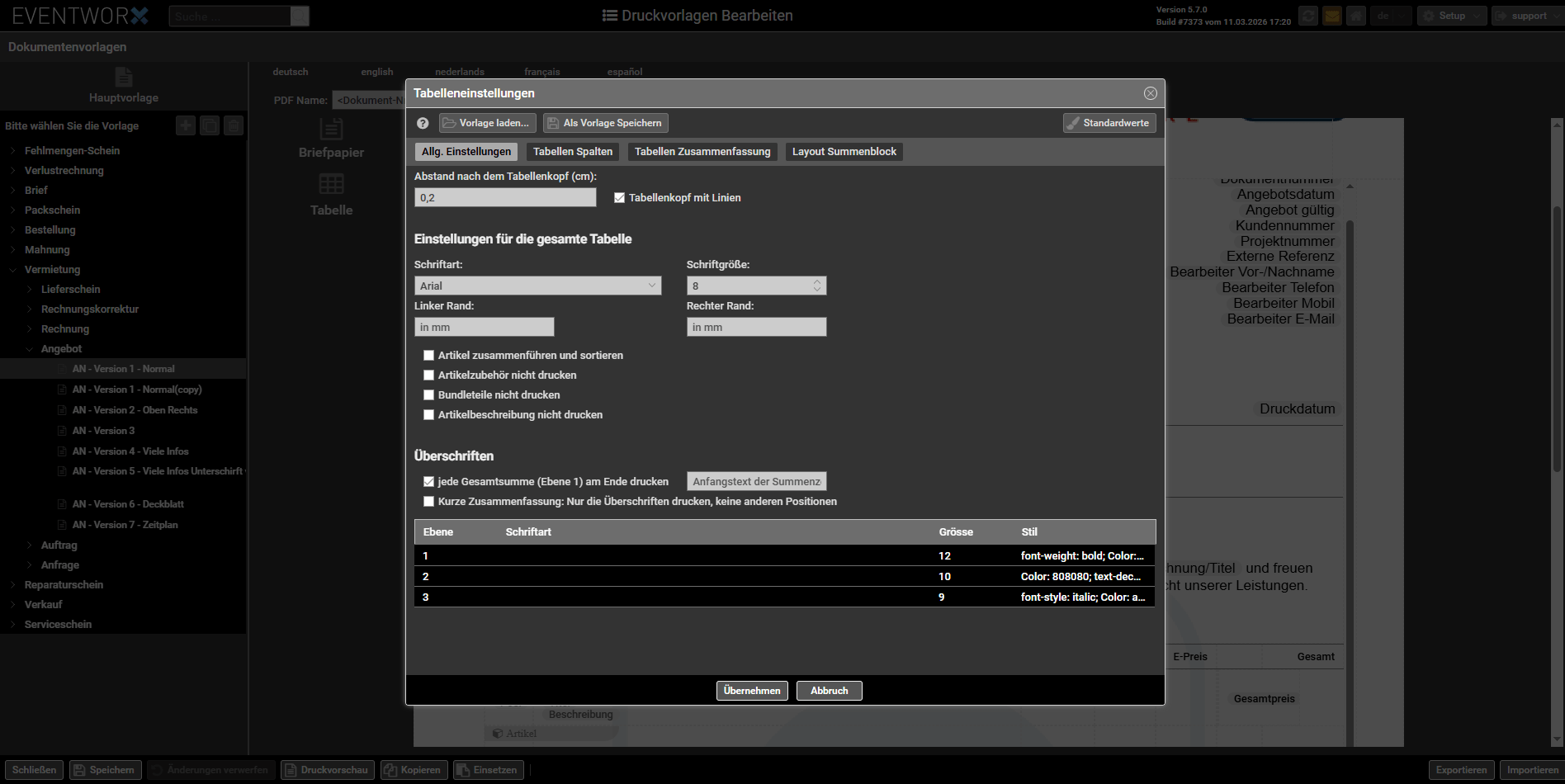Screen dimensions: 1565x784
Task: Switch to the Tabellen Spalten tab
Action: click(x=572, y=152)
